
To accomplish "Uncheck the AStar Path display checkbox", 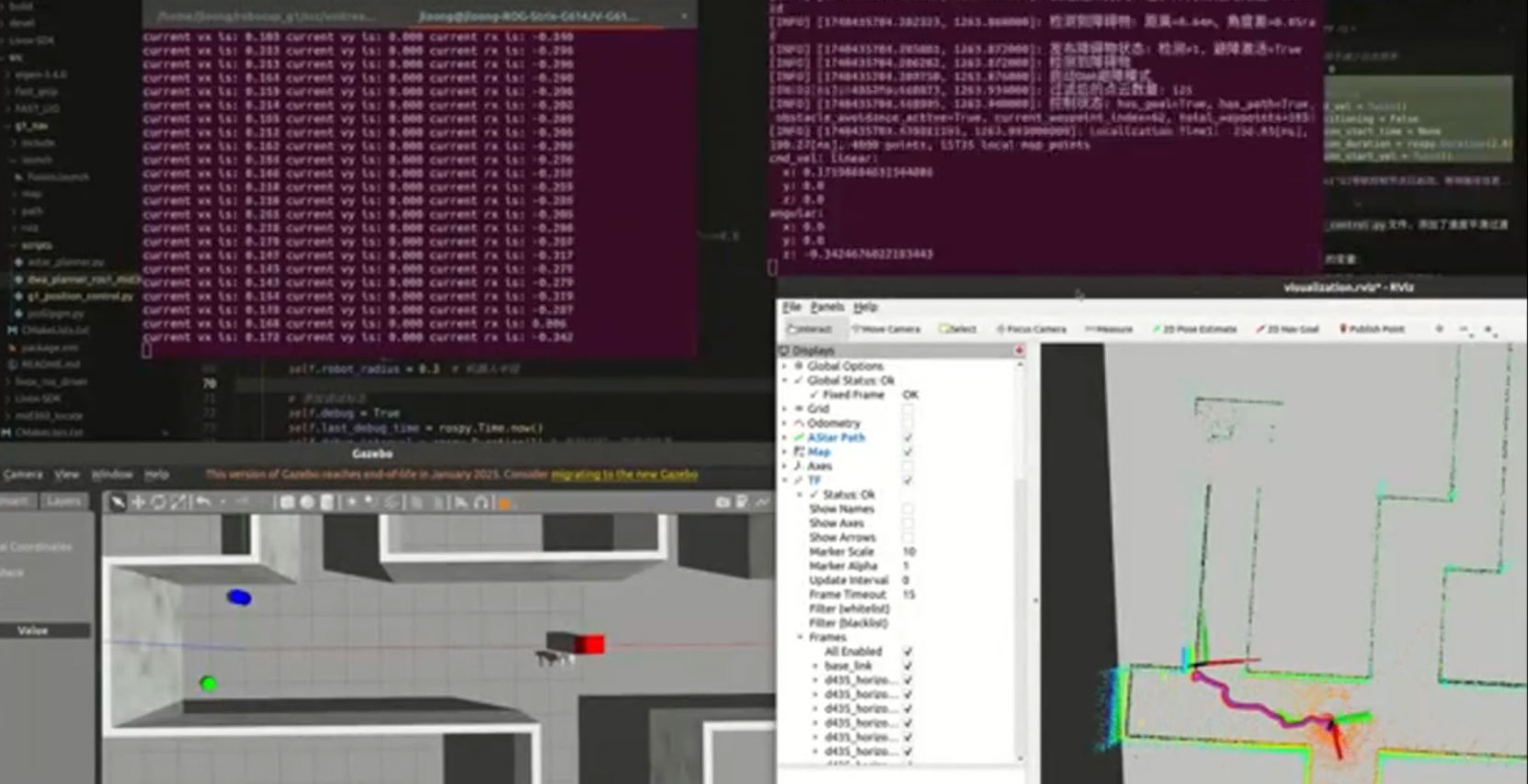I will 908,437.
